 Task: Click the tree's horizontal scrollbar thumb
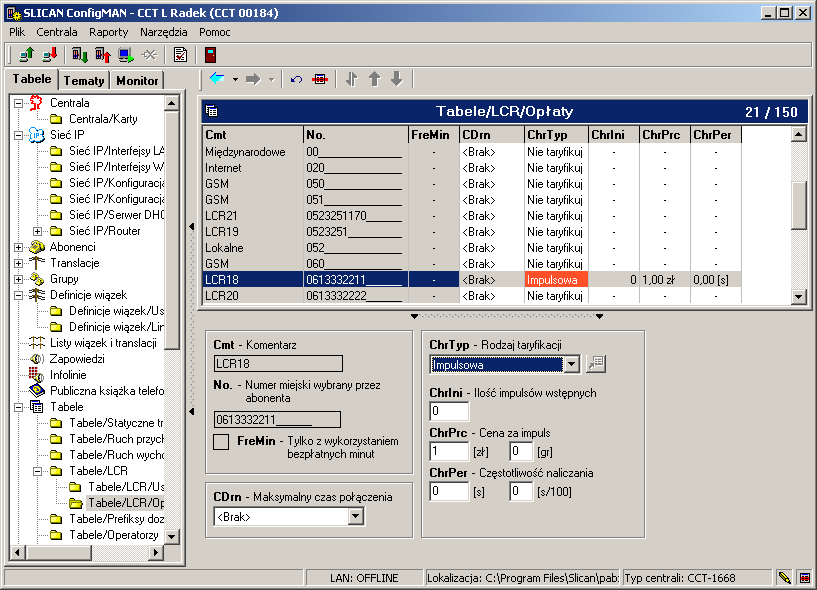click(x=58, y=551)
